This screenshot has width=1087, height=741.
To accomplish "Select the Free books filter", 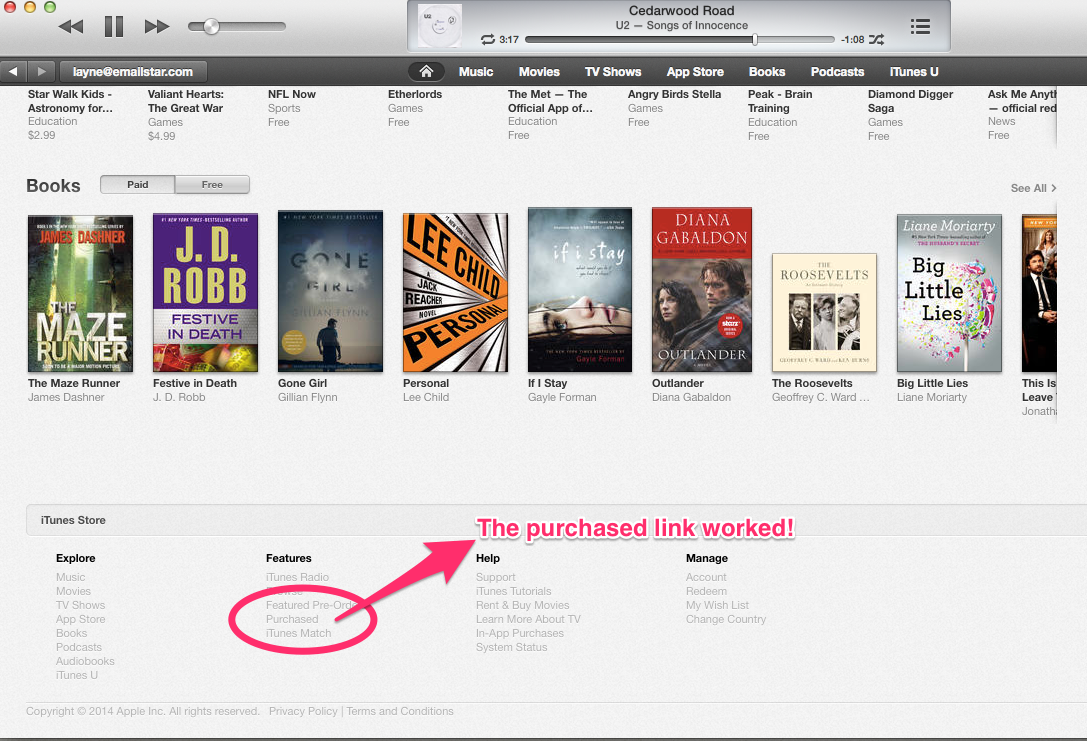I will [212, 184].
